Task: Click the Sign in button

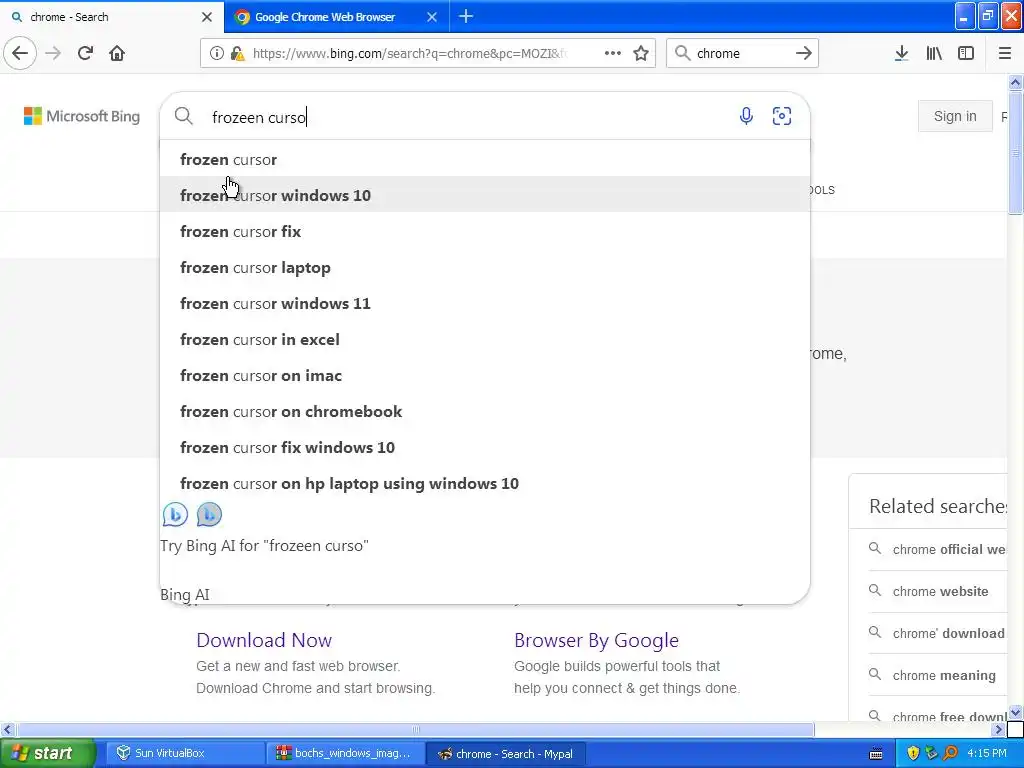Action: click(x=955, y=116)
